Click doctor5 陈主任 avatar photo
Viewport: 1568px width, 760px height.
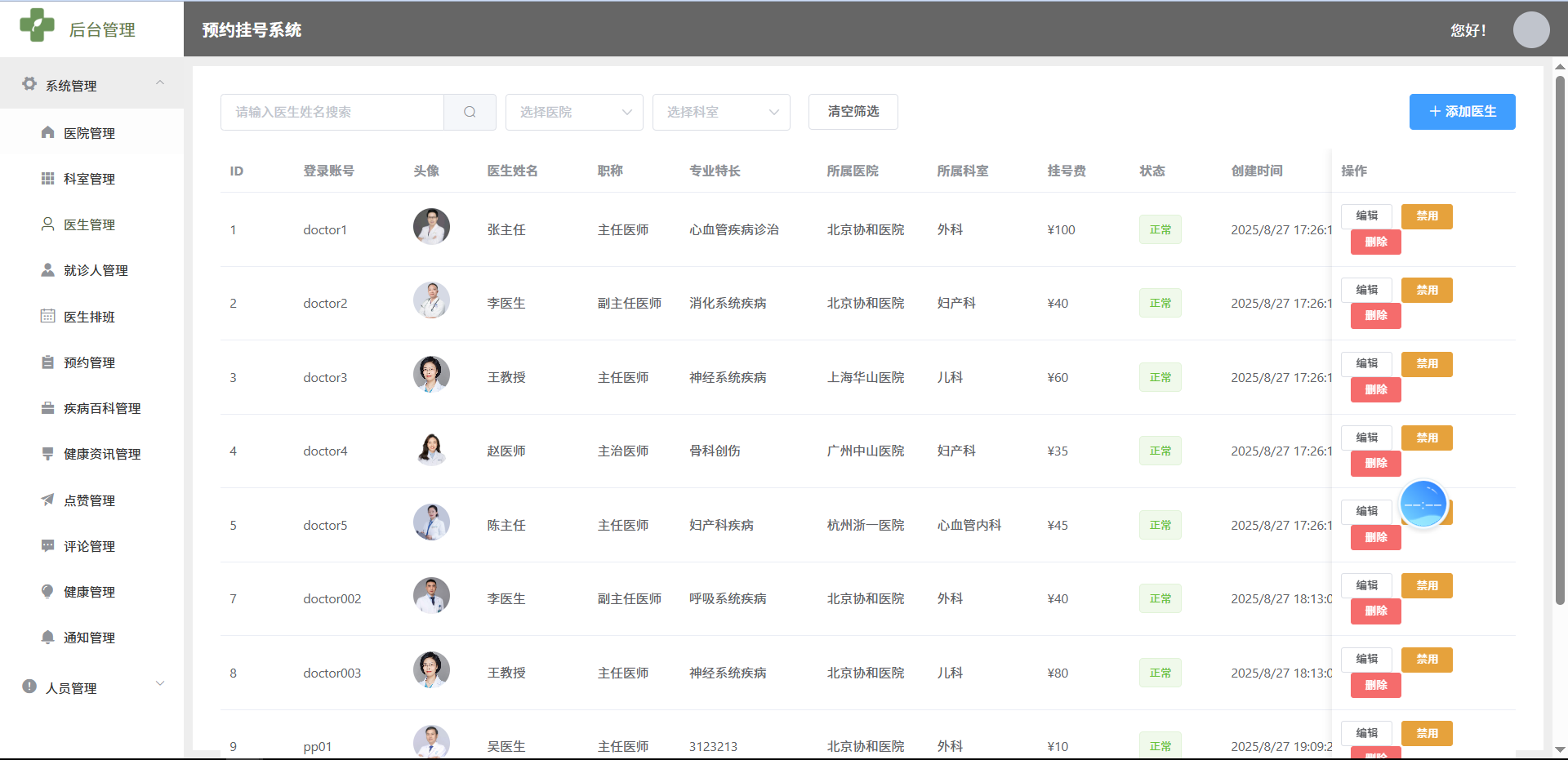click(x=431, y=522)
